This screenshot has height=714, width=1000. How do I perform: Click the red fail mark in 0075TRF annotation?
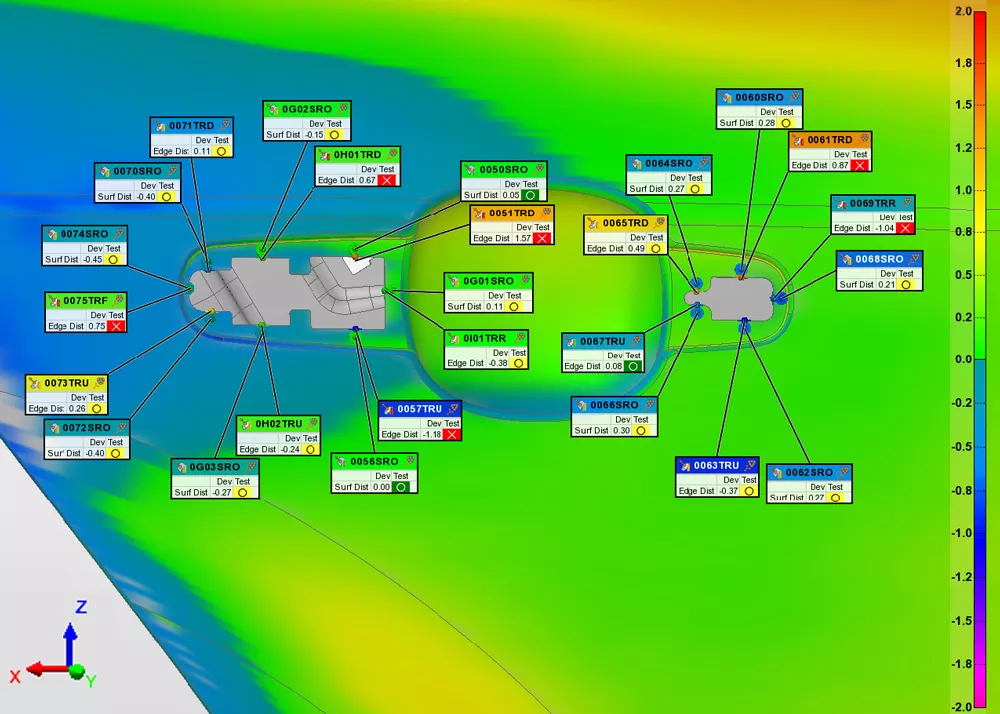click(x=116, y=326)
